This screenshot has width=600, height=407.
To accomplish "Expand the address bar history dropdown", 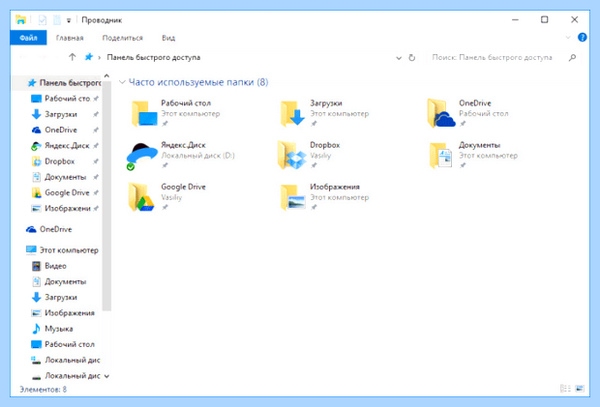I will (399, 58).
